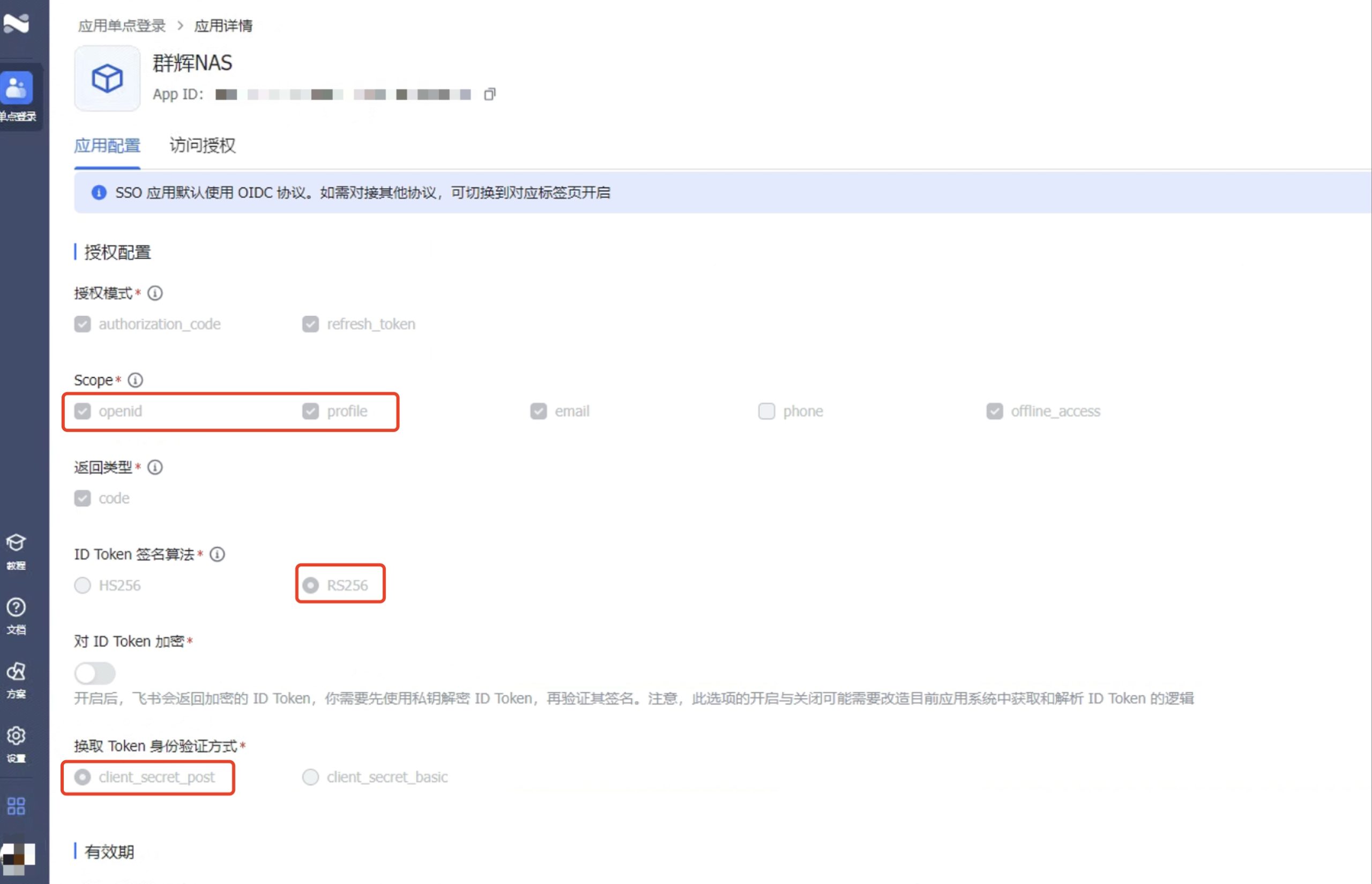Uncheck the email scope checkbox
Image resolution: width=1372 pixels, height=884 pixels.
(539, 411)
